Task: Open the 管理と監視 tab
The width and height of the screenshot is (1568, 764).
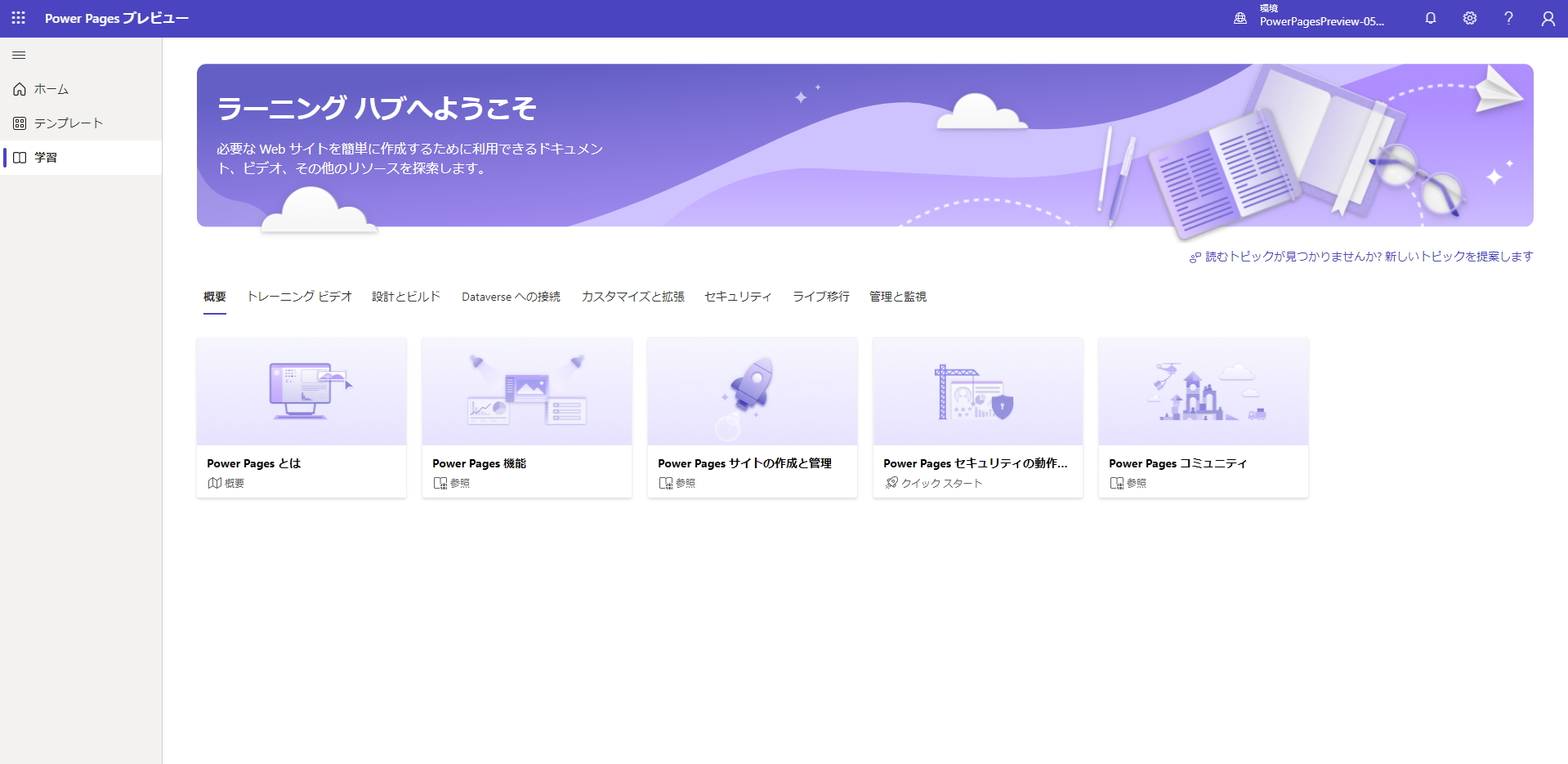Action: [x=898, y=297]
